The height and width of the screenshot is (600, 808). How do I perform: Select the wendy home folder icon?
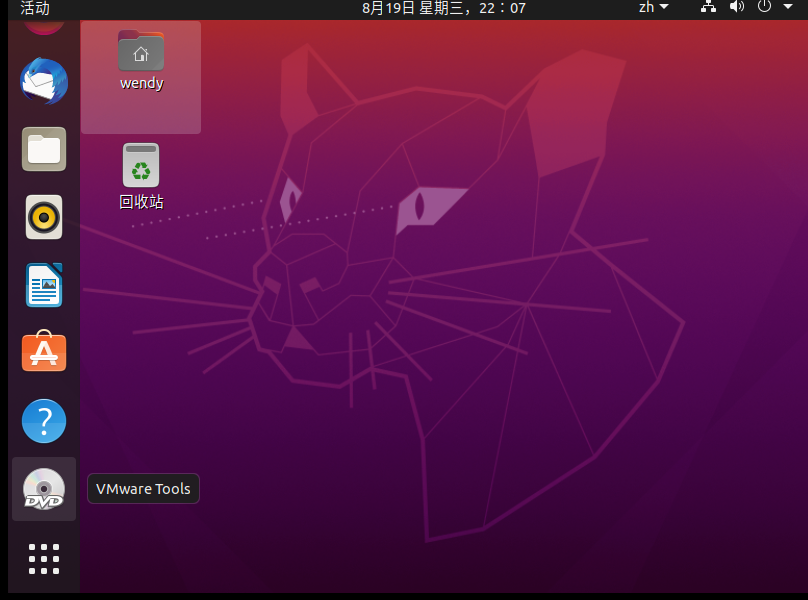141,51
